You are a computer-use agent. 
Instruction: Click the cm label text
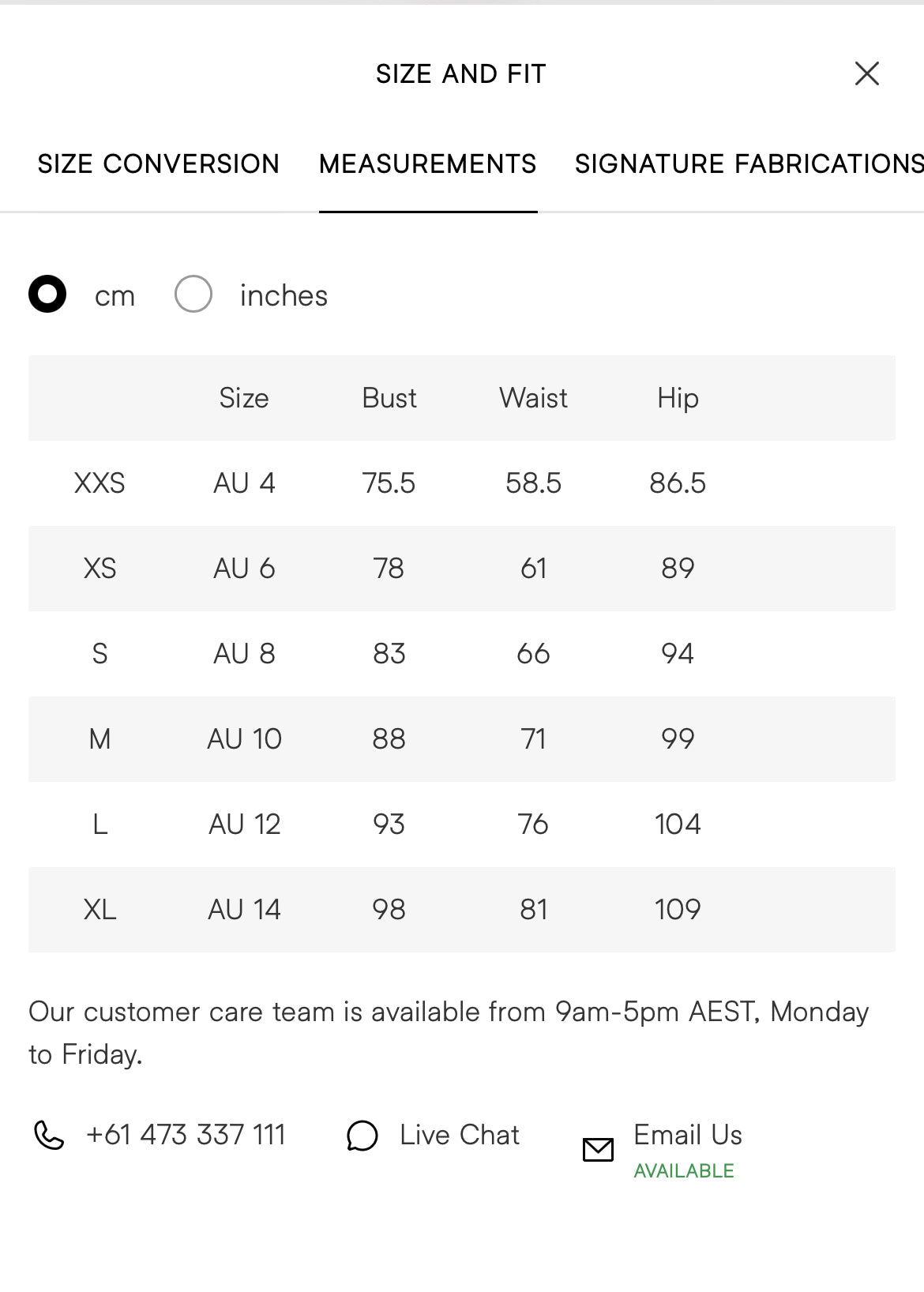click(115, 297)
